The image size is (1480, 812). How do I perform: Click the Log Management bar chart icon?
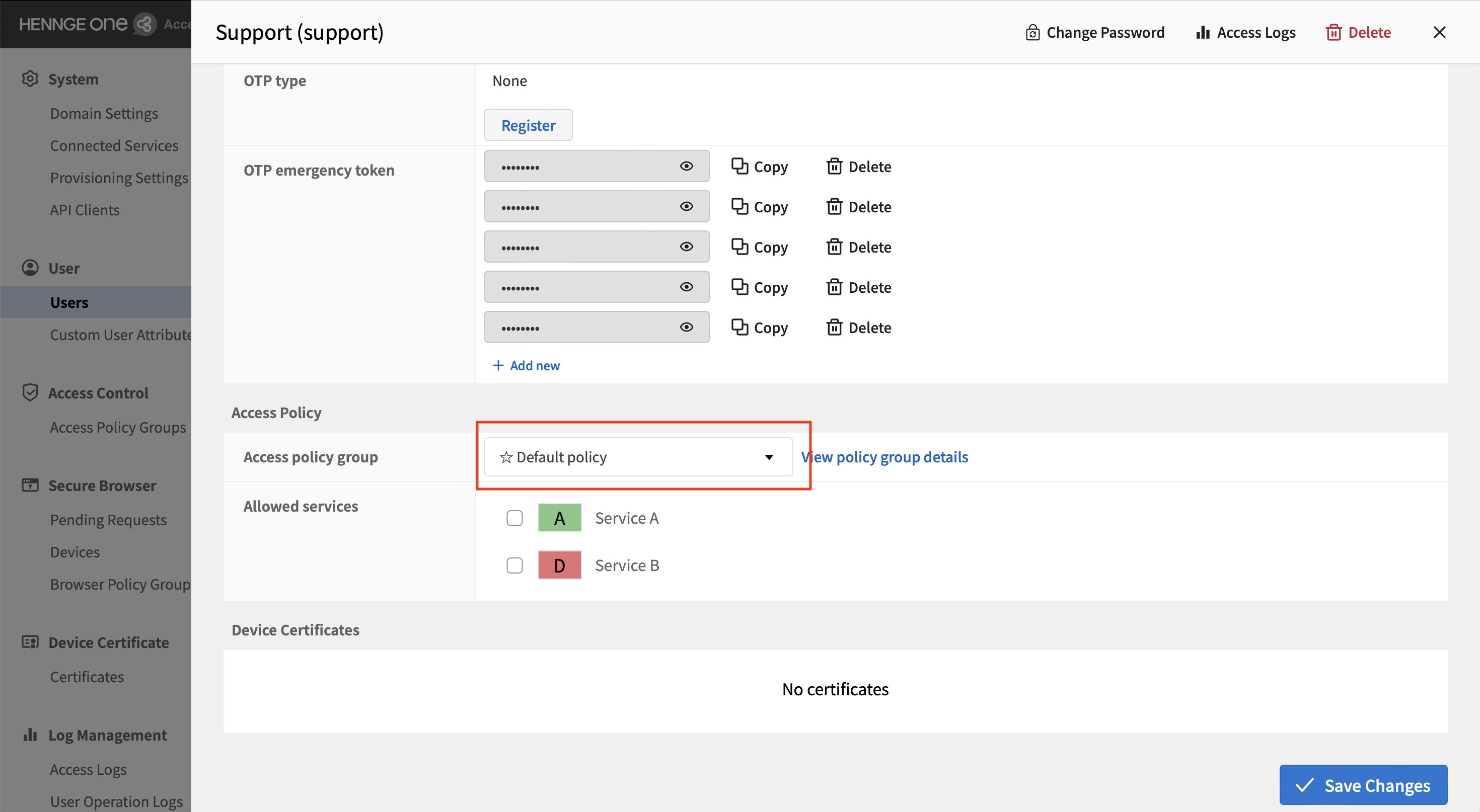tap(30, 735)
